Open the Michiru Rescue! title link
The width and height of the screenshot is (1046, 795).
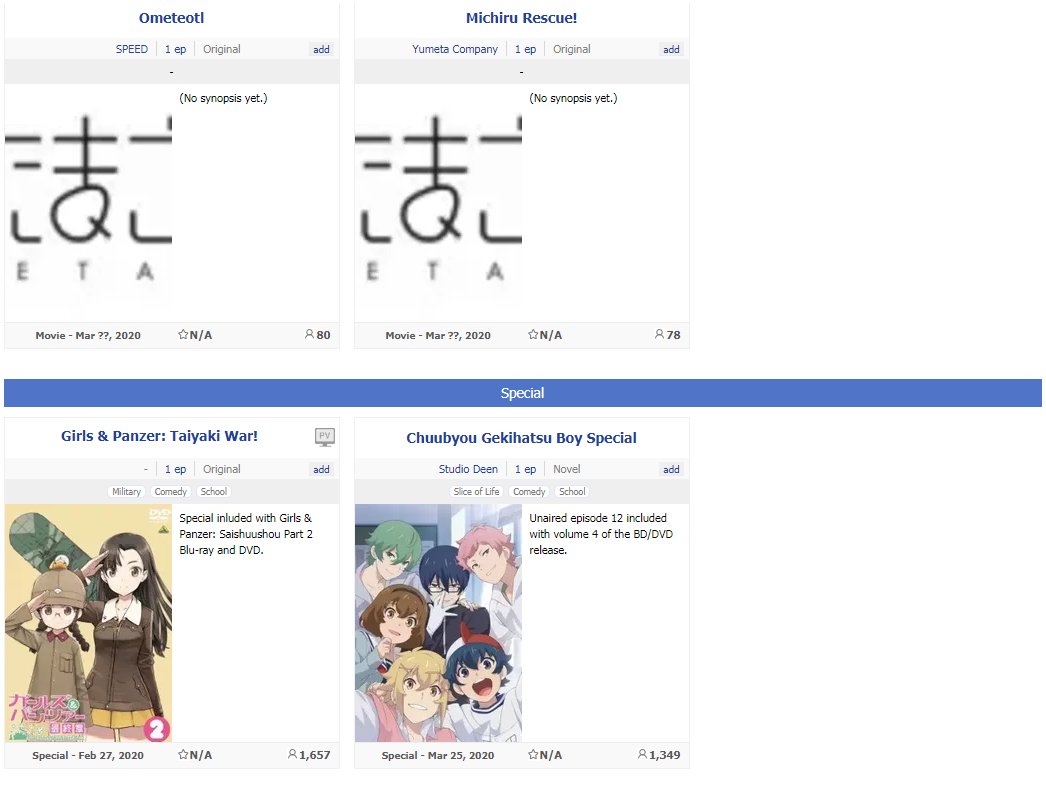click(x=522, y=18)
